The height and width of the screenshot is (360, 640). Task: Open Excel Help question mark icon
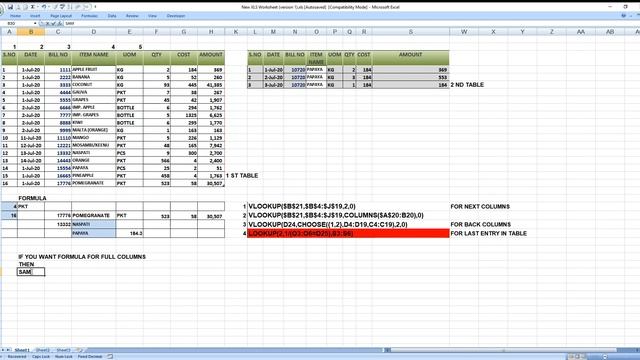tap(623, 16)
